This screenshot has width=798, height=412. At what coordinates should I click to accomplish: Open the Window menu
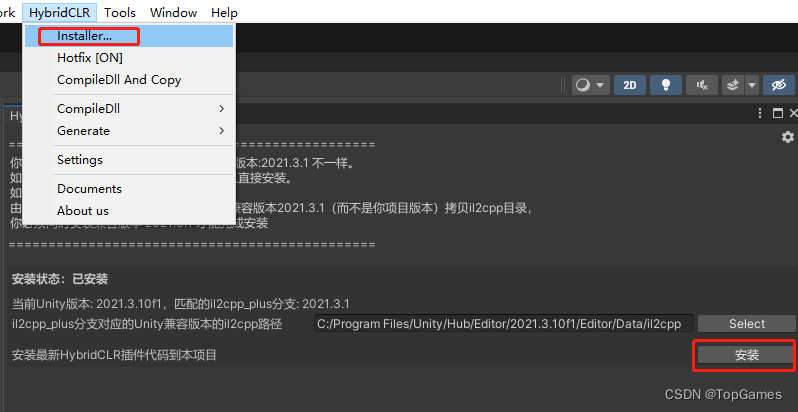(x=174, y=13)
